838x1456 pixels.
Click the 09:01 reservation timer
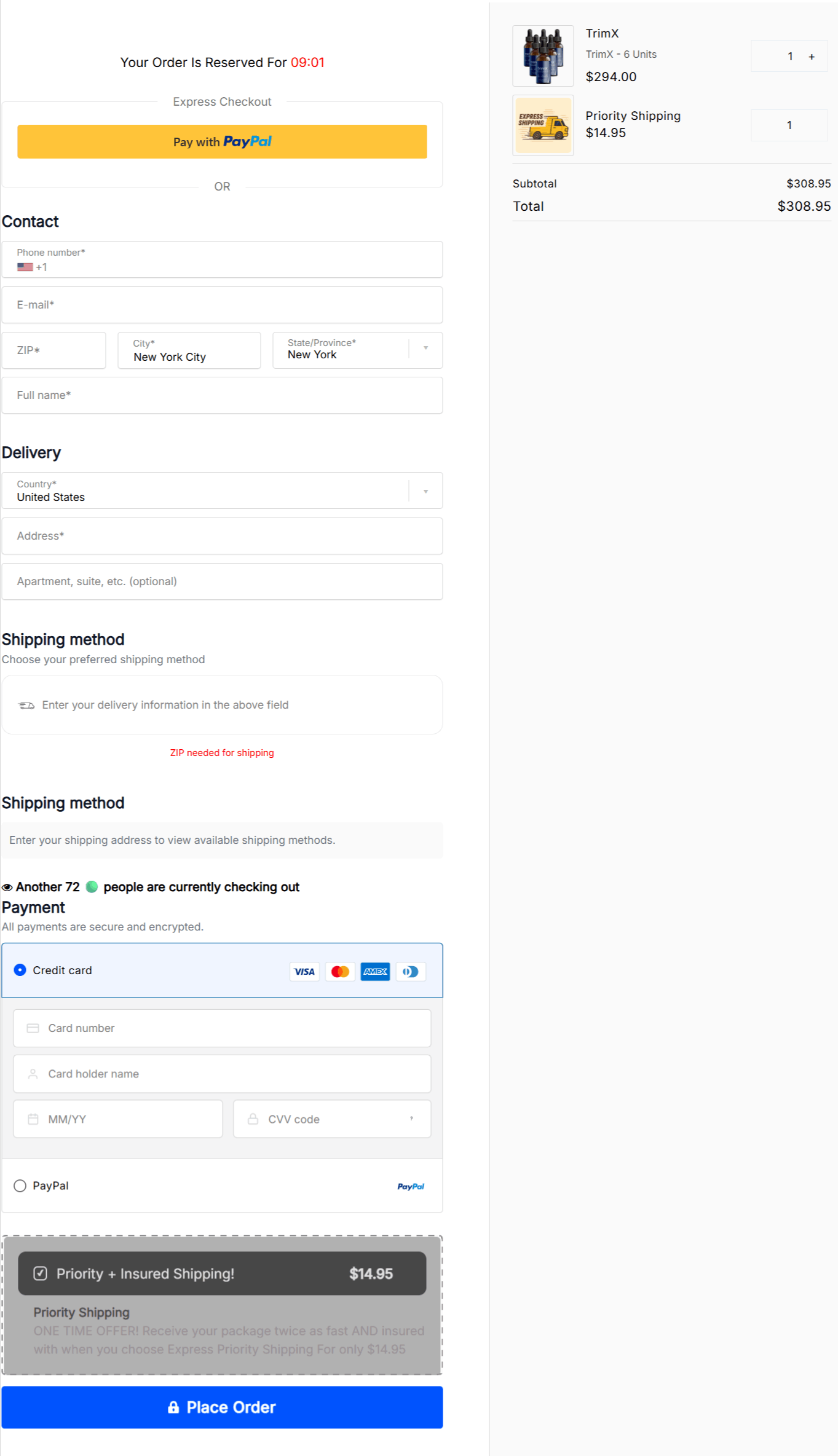click(307, 63)
